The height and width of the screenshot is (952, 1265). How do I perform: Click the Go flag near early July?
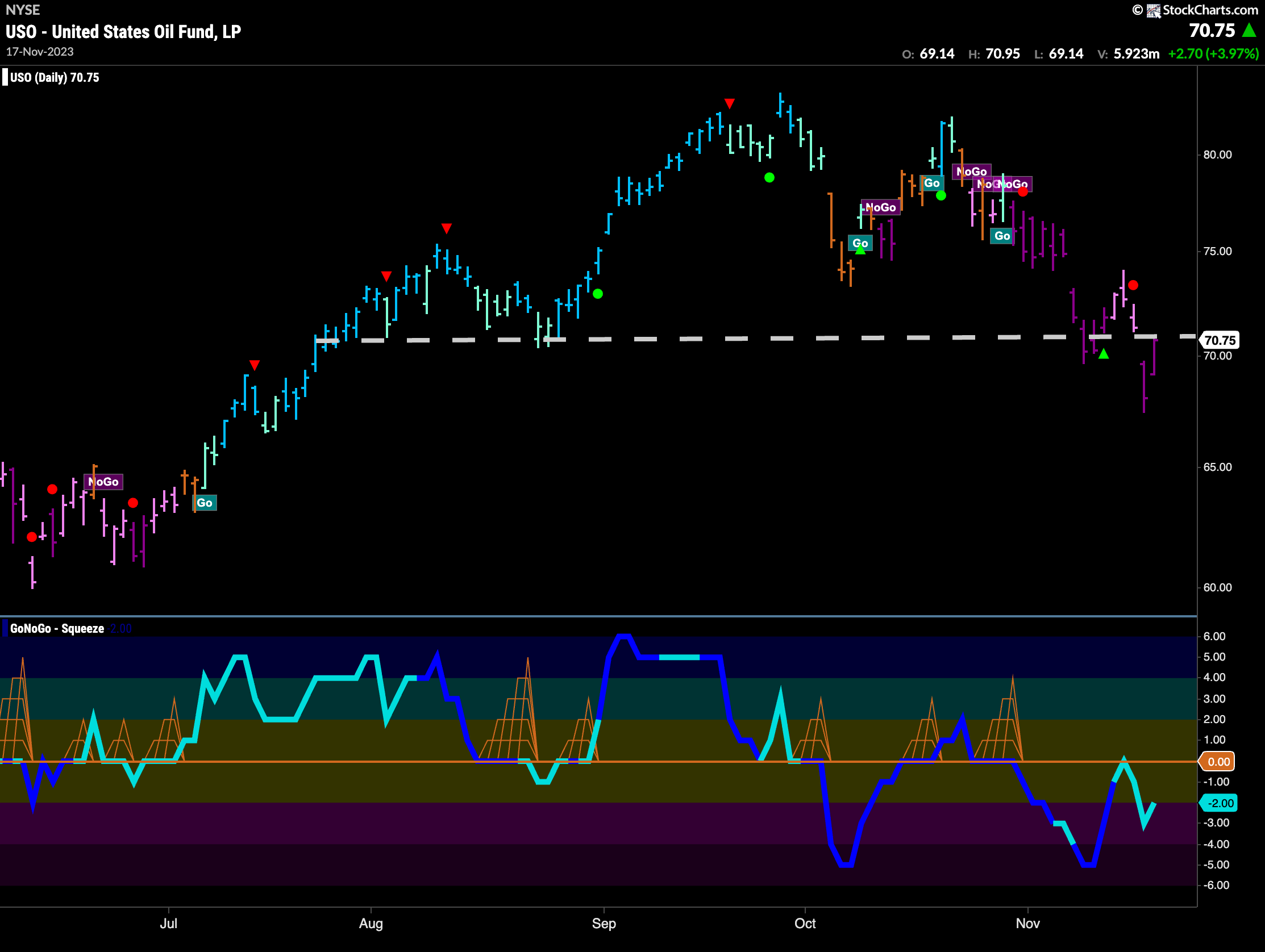[x=204, y=503]
